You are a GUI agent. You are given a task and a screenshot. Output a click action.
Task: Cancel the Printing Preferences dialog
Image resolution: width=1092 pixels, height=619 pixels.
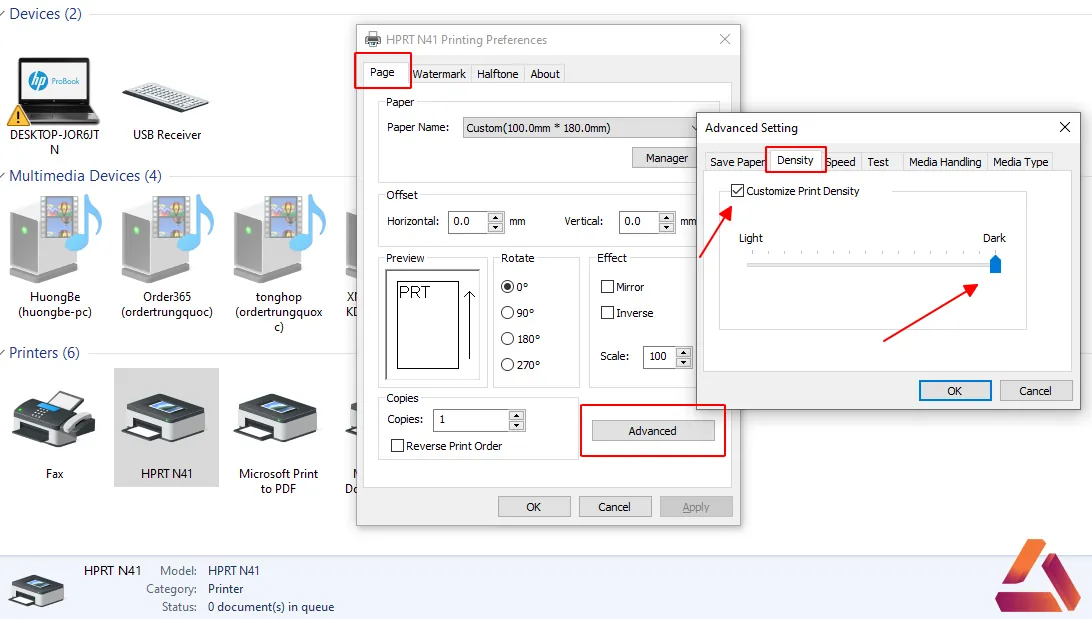(614, 507)
